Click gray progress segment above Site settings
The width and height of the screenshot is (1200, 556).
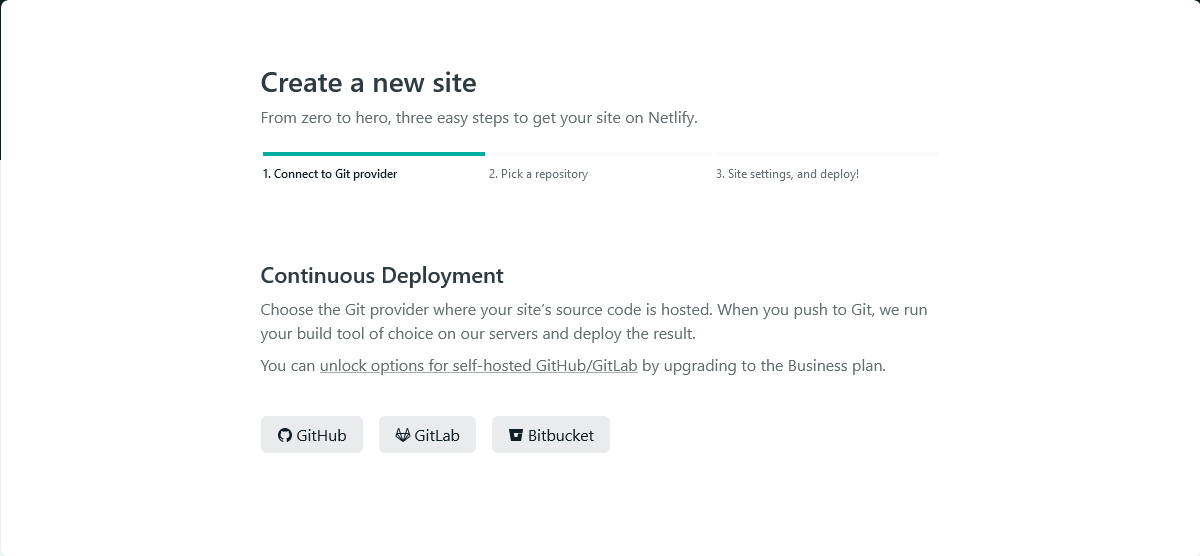(x=827, y=154)
